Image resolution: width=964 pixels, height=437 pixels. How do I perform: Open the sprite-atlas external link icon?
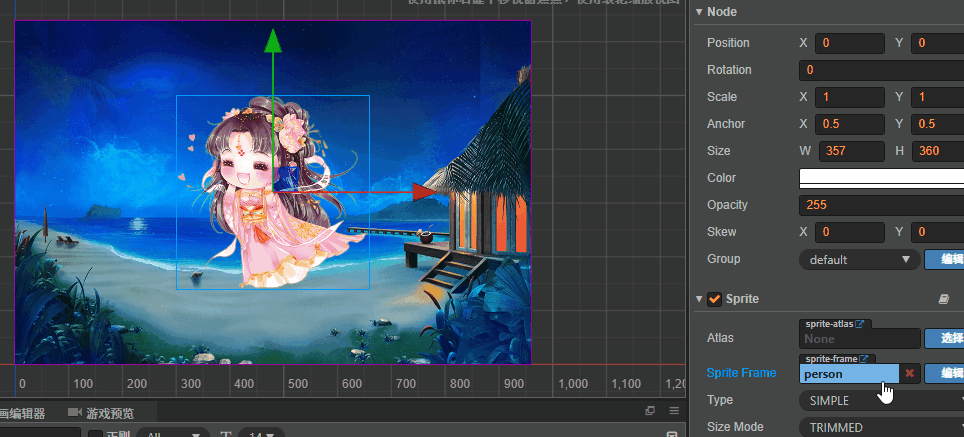pyautogui.click(x=859, y=324)
